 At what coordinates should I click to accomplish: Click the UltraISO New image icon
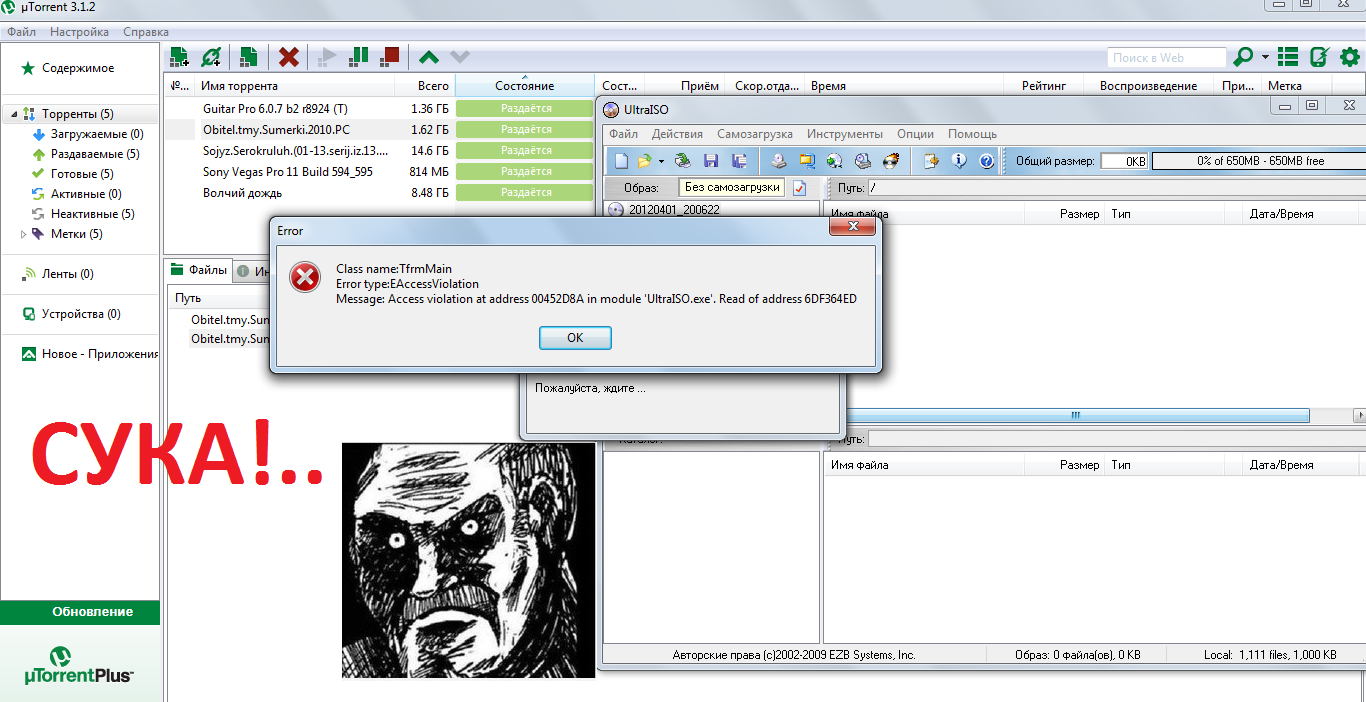(622, 160)
